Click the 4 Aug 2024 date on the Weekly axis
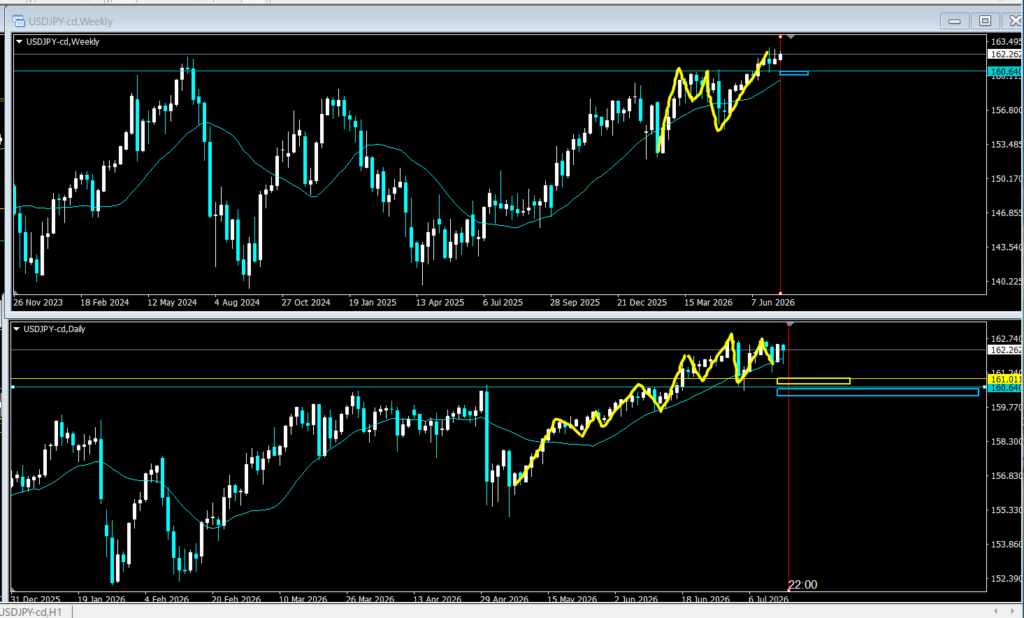 pos(237,302)
